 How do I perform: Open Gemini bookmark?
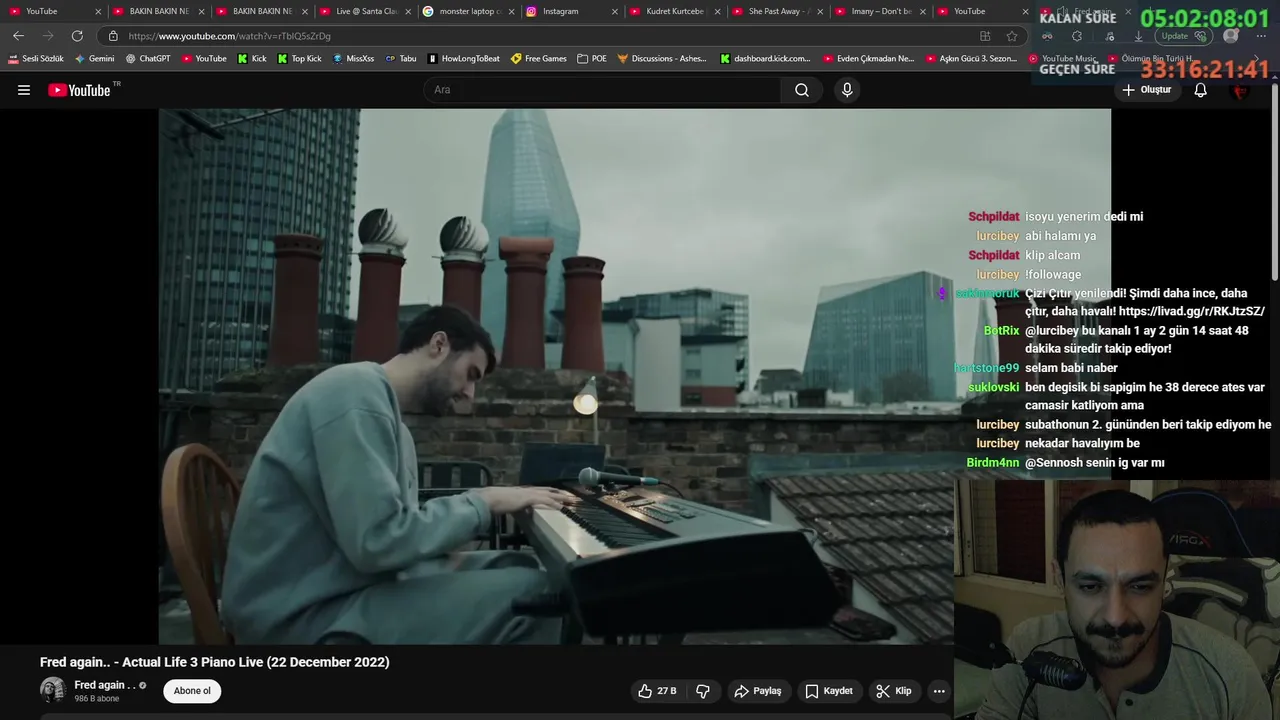pos(95,59)
